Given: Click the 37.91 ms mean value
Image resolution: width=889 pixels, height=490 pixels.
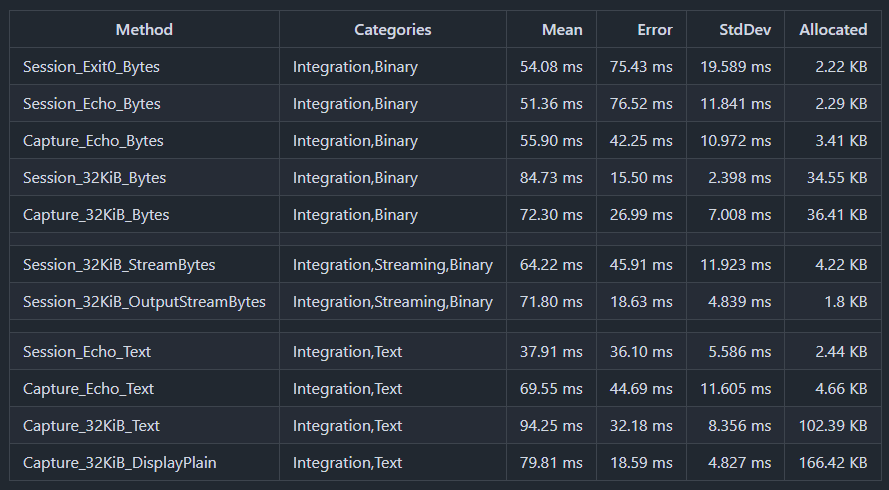Looking at the screenshot, I should (x=551, y=352).
